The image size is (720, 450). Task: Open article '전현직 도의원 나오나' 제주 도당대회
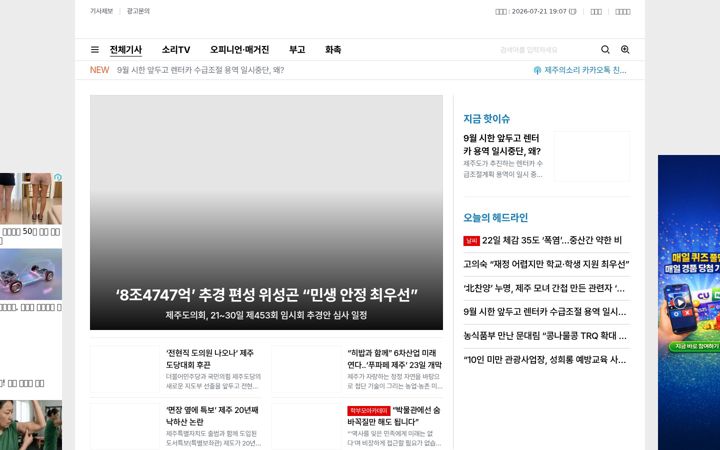click(x=210, y=359)
